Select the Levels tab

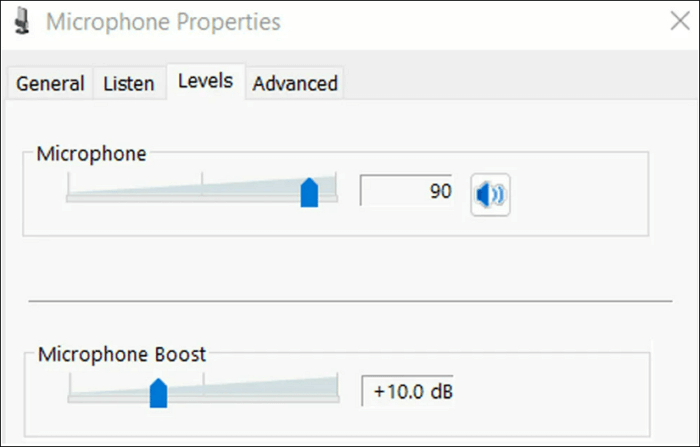click(x=205, y=81)
